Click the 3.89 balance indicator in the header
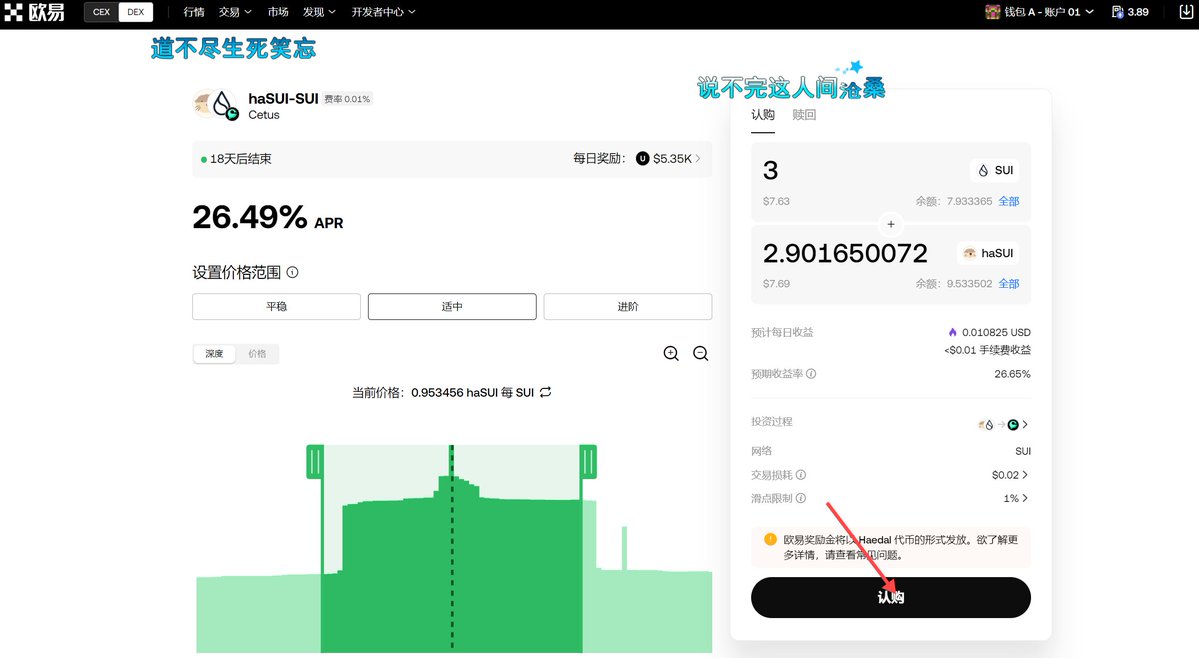 click(1130, 12)
